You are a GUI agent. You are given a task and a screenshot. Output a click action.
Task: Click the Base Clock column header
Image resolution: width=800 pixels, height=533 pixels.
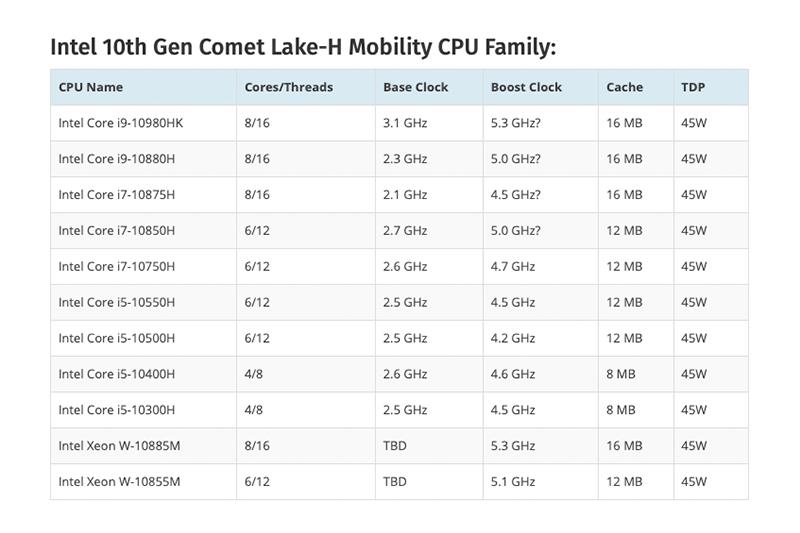(x=415, y=87)
